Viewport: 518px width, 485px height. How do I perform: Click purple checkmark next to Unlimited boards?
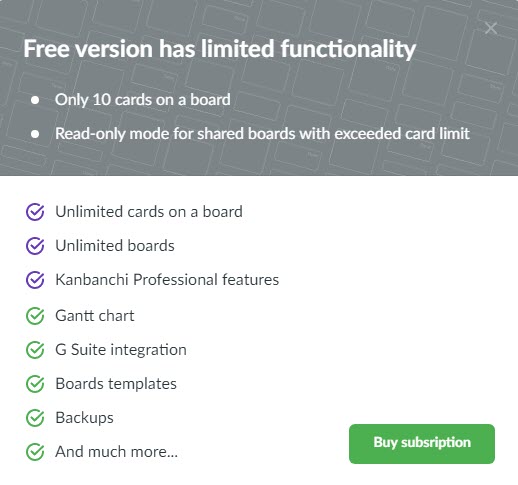click(35, 246)
